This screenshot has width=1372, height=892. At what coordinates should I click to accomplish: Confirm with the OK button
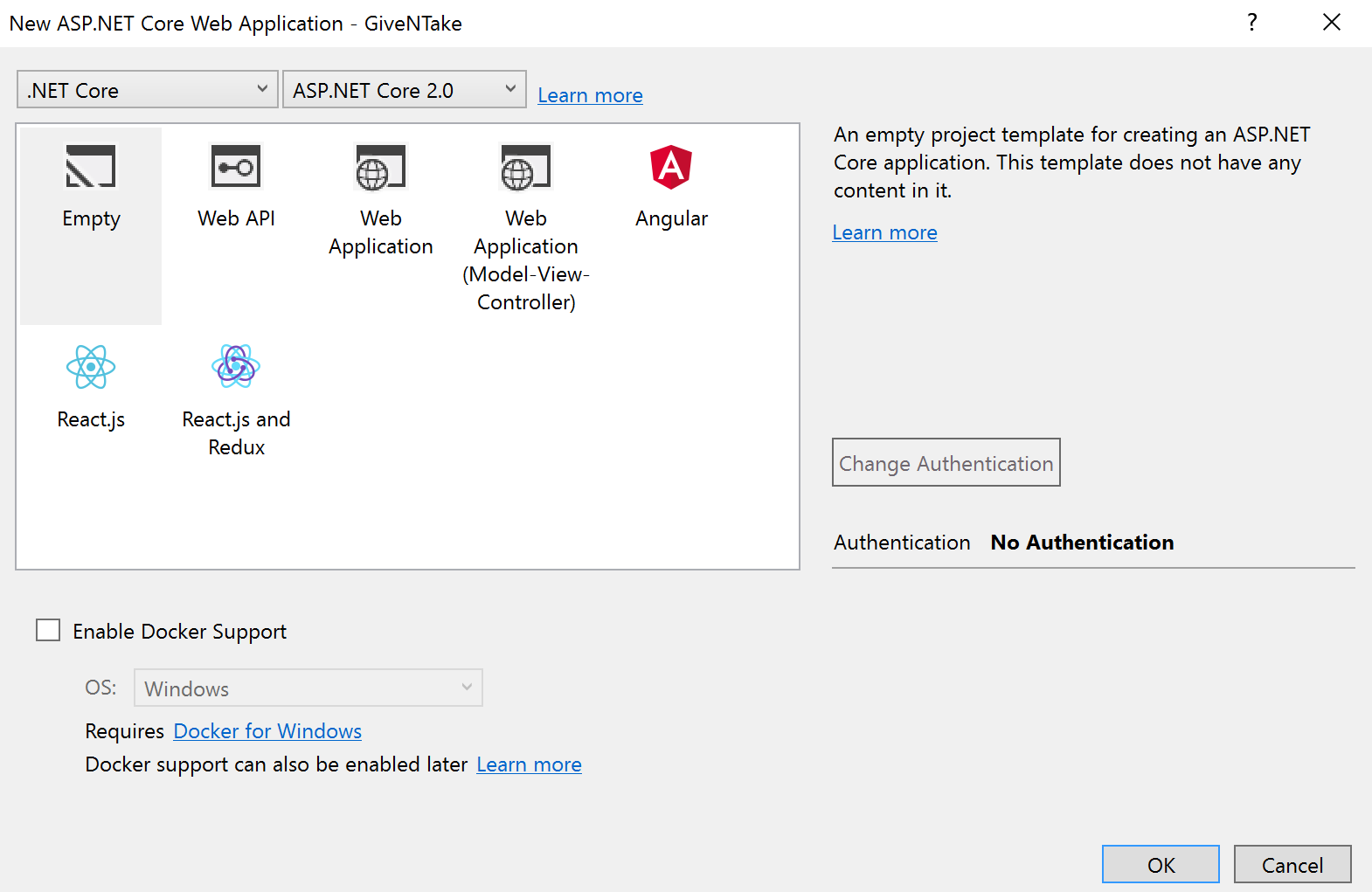[x=1161, y=865]
